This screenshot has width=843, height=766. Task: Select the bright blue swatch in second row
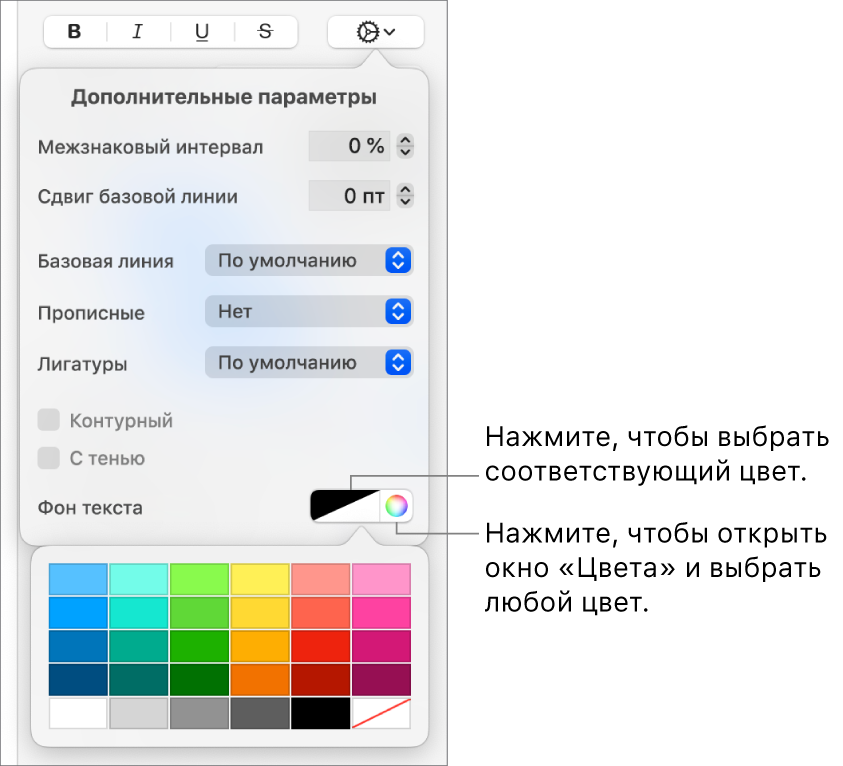78,613
